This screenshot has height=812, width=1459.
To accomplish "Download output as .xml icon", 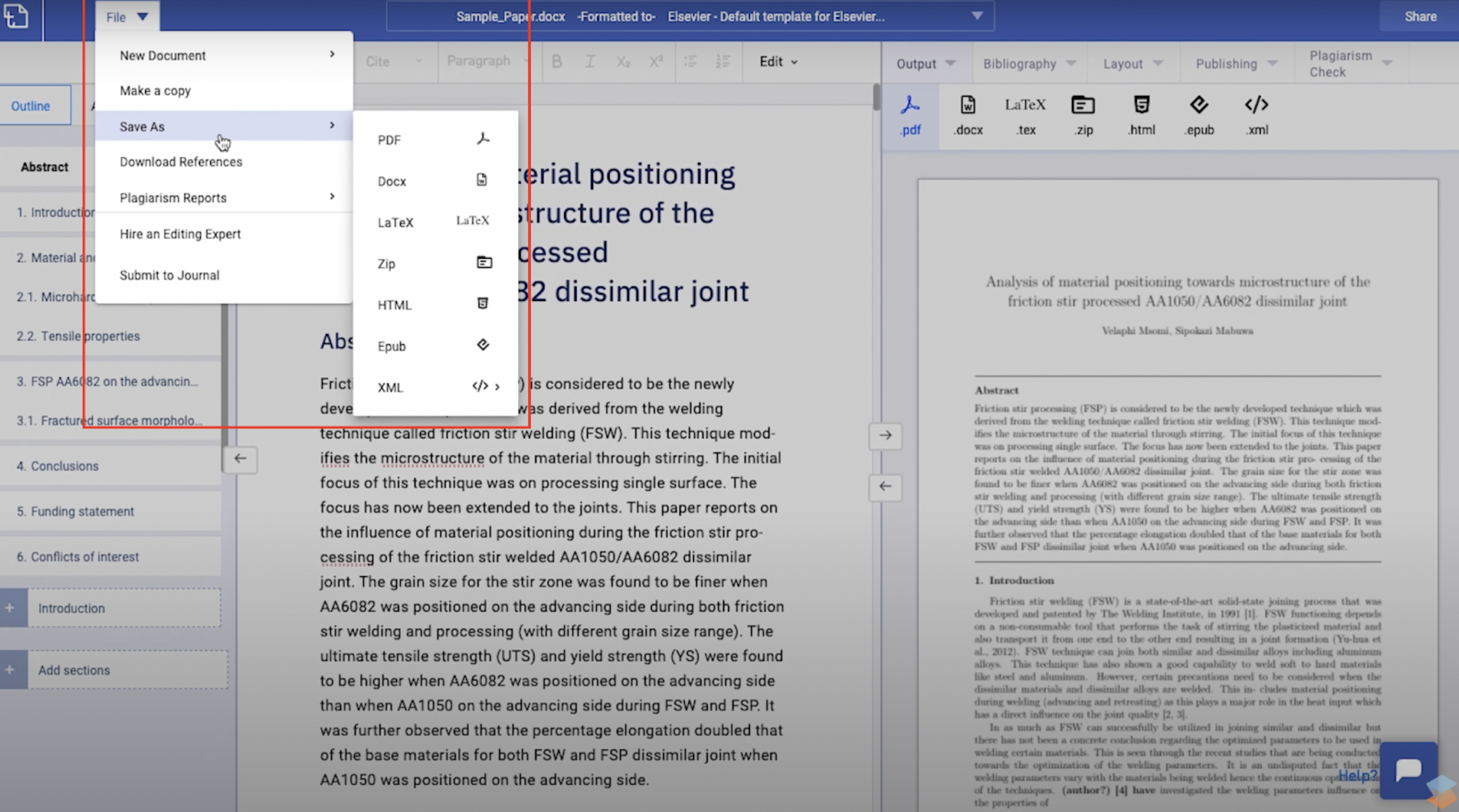I will click(x=1257, y=116).
